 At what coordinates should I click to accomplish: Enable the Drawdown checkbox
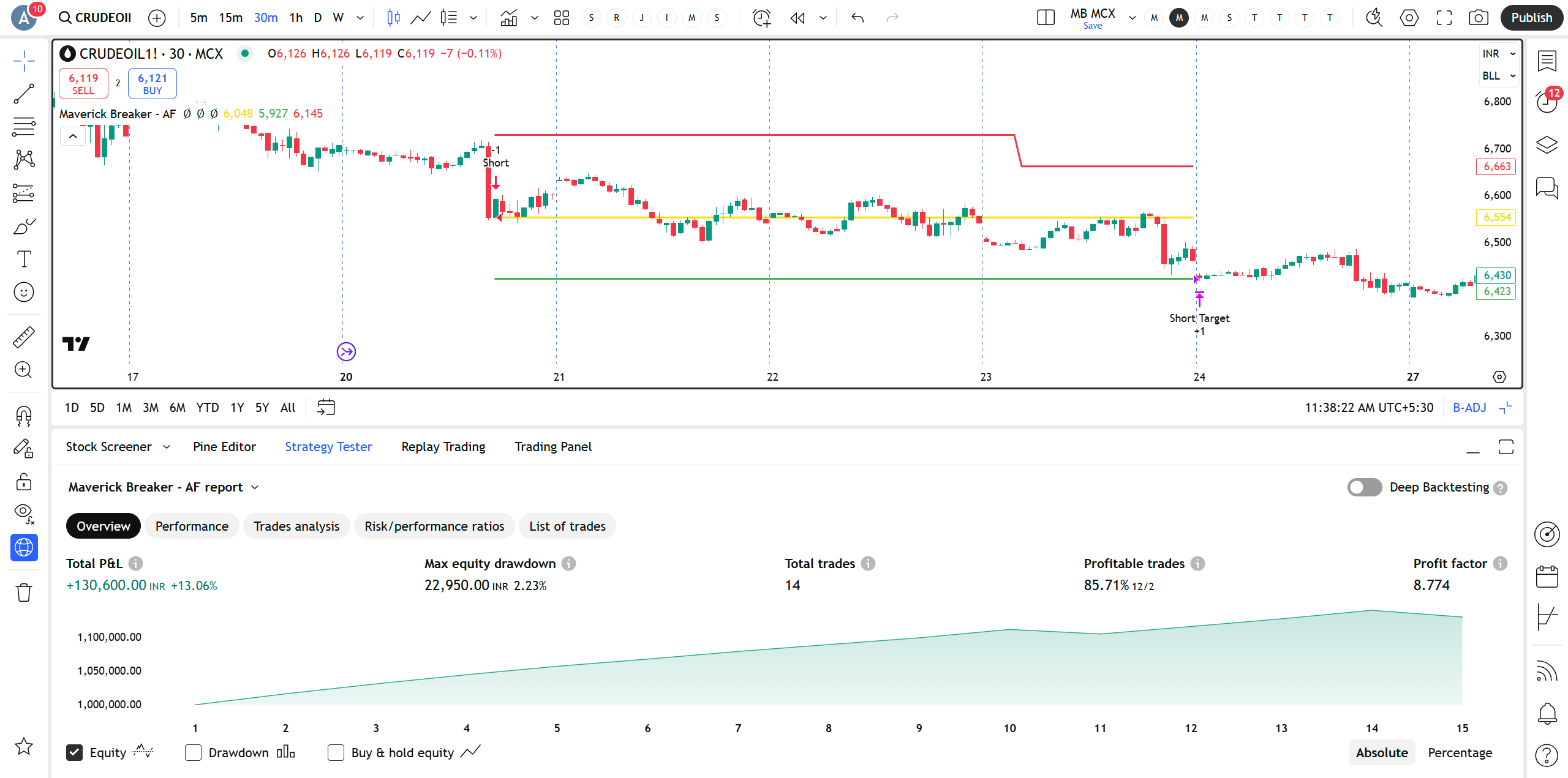click(193, 752)
